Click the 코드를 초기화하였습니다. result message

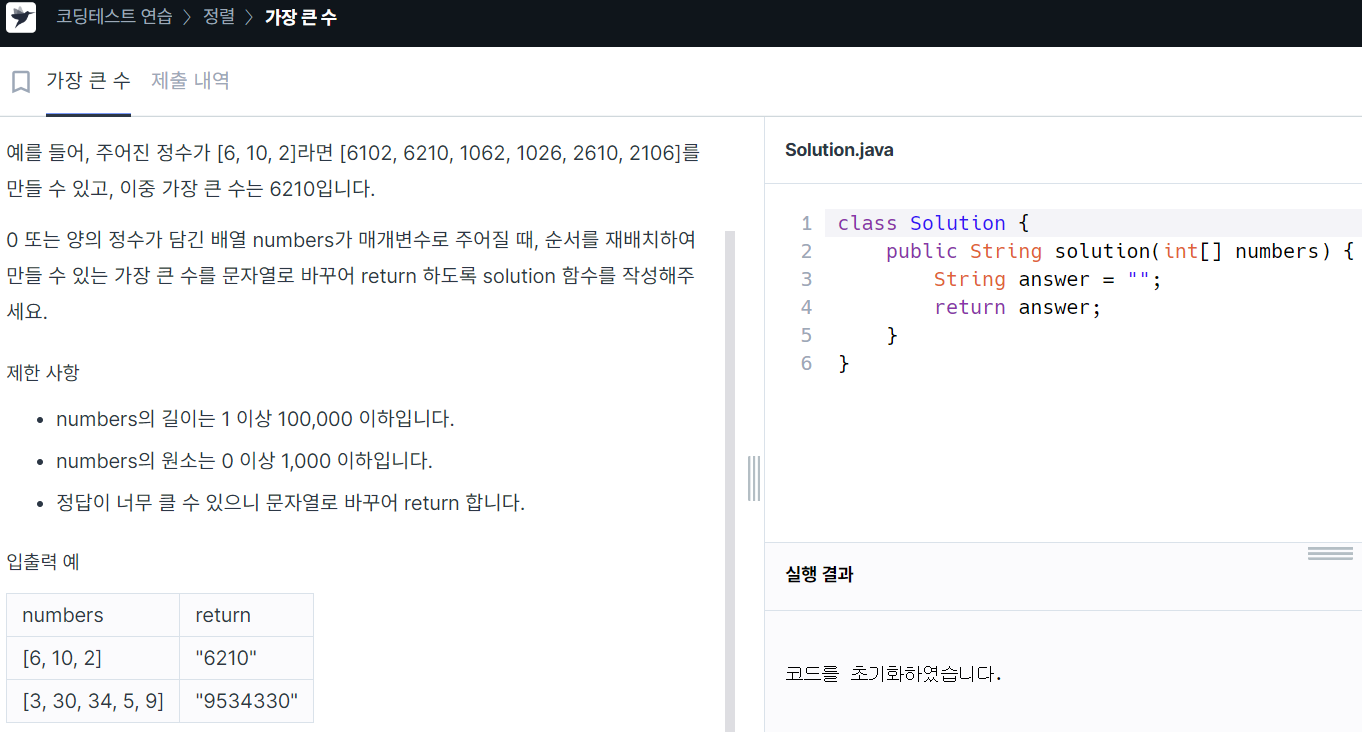[893, 674]
